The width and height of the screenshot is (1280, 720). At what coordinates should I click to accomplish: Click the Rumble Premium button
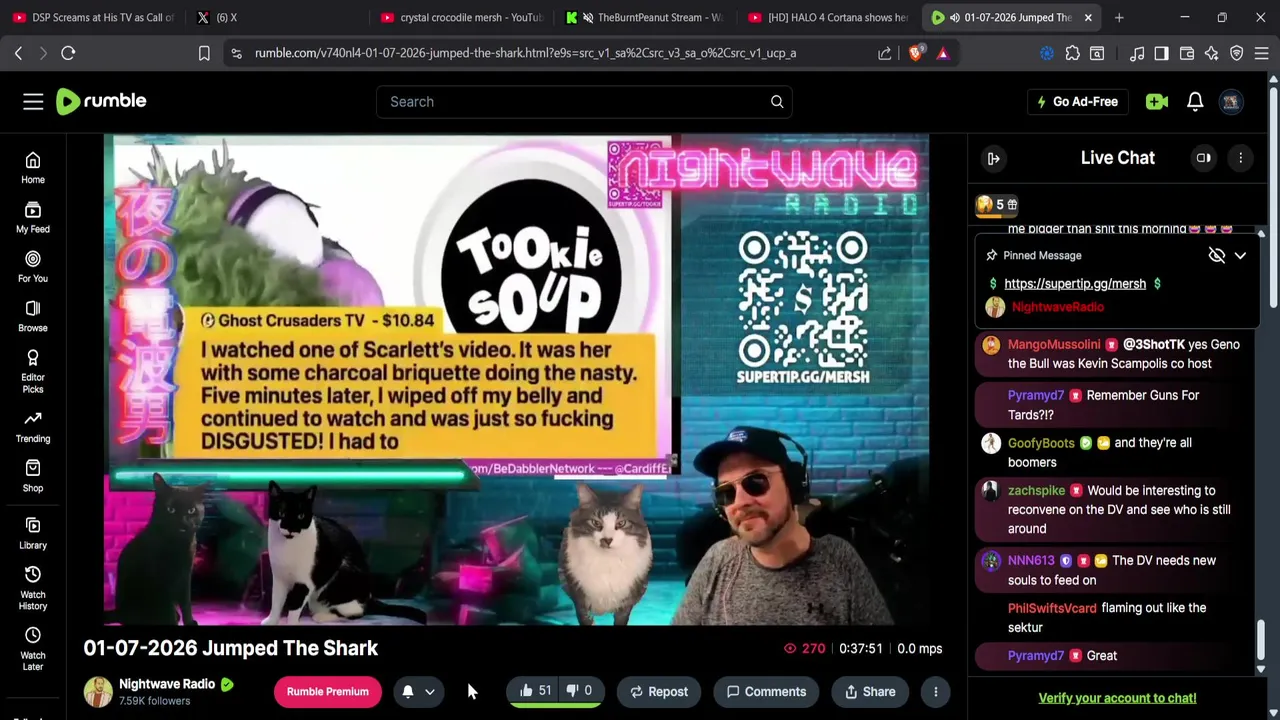[x=327, y=691]
